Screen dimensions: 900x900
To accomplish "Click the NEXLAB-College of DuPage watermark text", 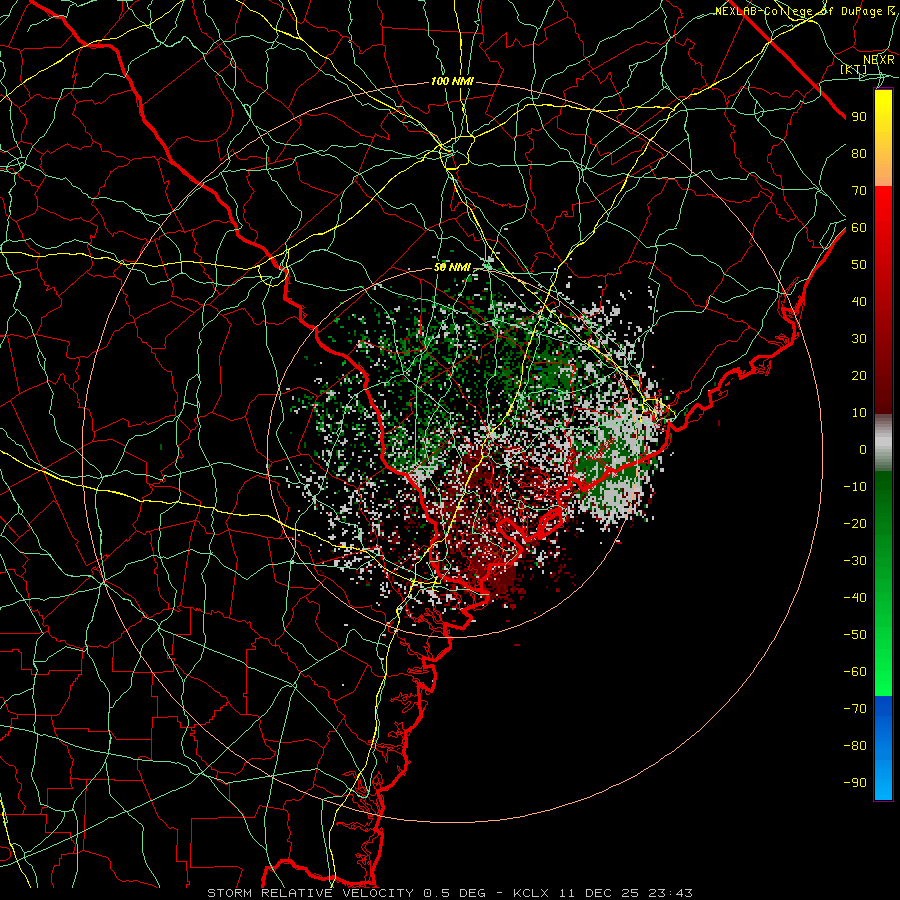I will coord(805,11).
